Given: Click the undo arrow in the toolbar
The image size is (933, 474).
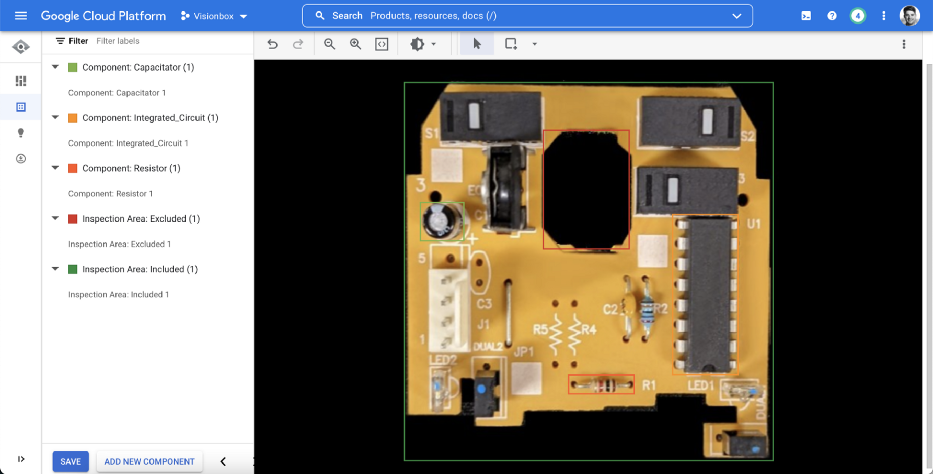Looking at the screenshot, I should 272,44.
